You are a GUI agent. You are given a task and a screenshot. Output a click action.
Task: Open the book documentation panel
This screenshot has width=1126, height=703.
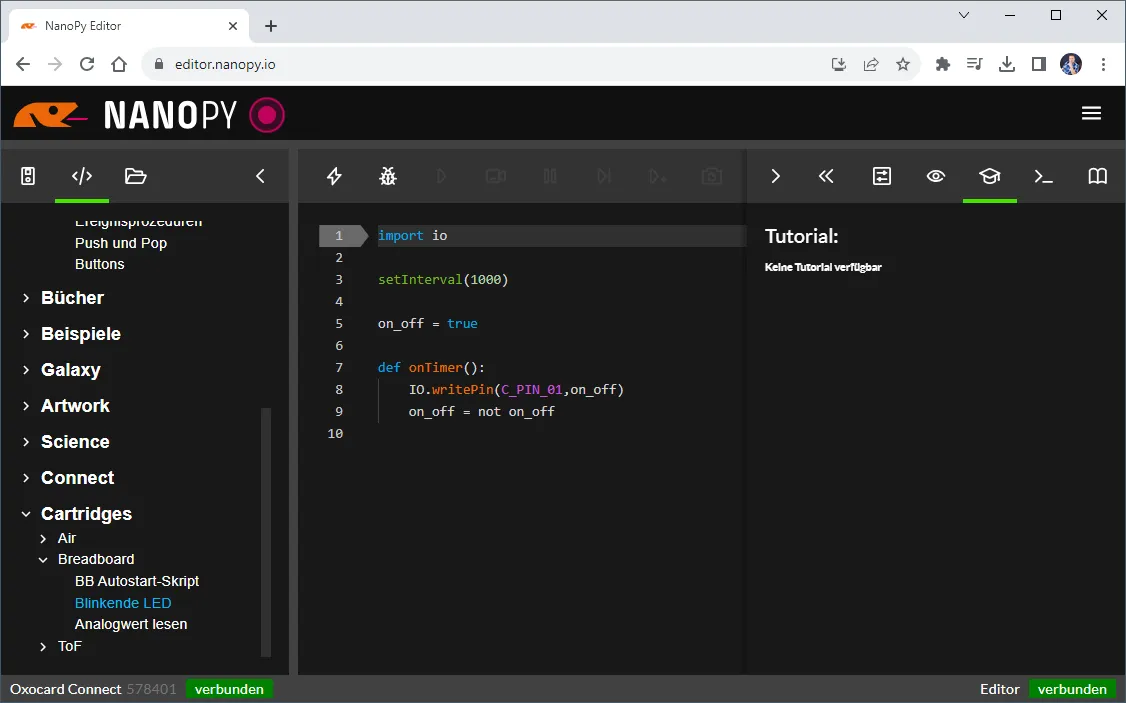pos(1097,176)
